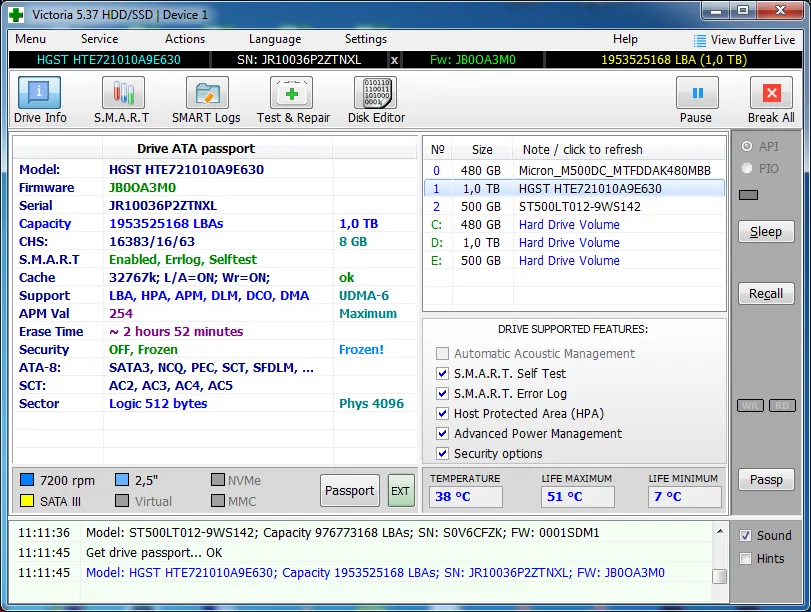Open the Actions menu
This screenshot has height=612, width=811.
tap(185, 39)
